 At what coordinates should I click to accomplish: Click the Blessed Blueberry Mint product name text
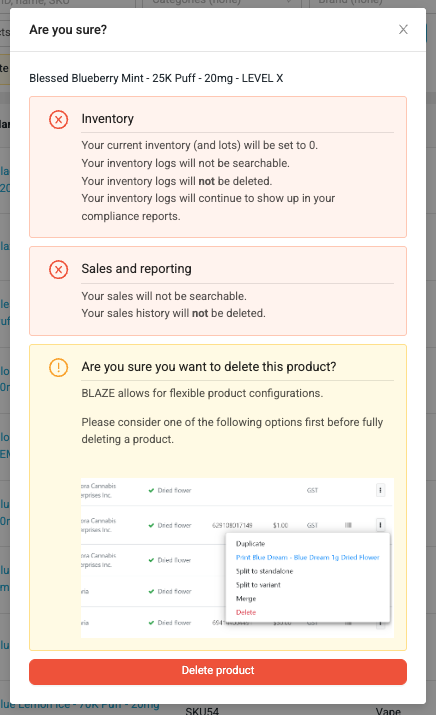(156, 78)
